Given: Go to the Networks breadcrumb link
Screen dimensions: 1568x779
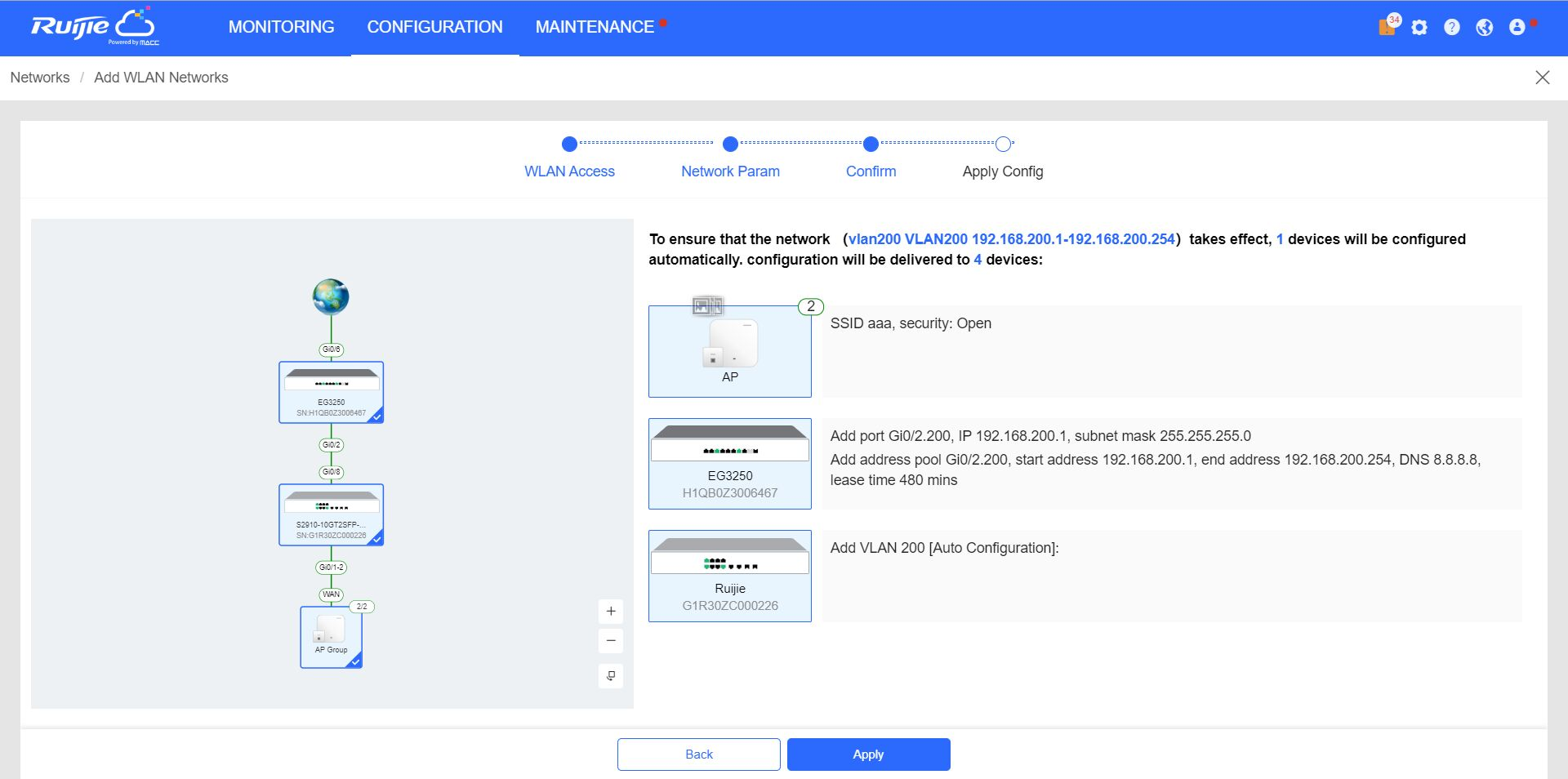Looking at the screenshot, I should pos(40,78).
